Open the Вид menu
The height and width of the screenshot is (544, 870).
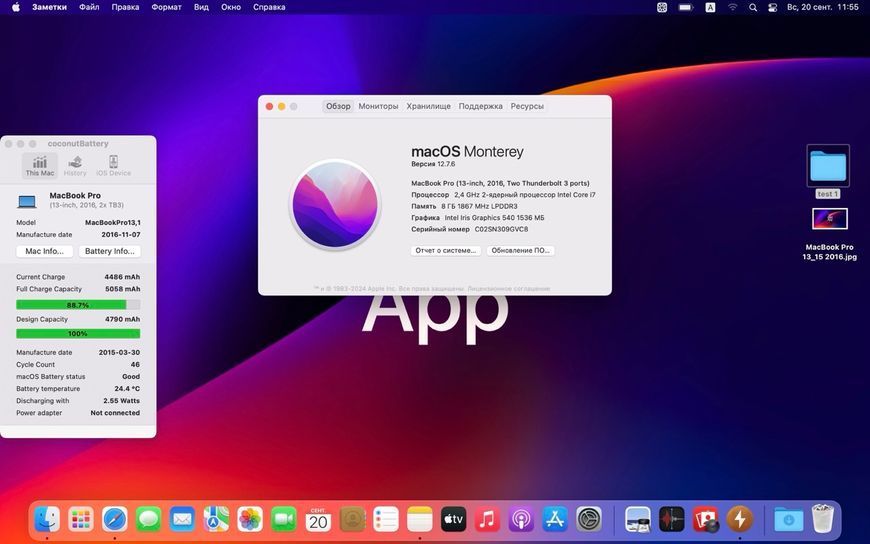click(201, 7)
